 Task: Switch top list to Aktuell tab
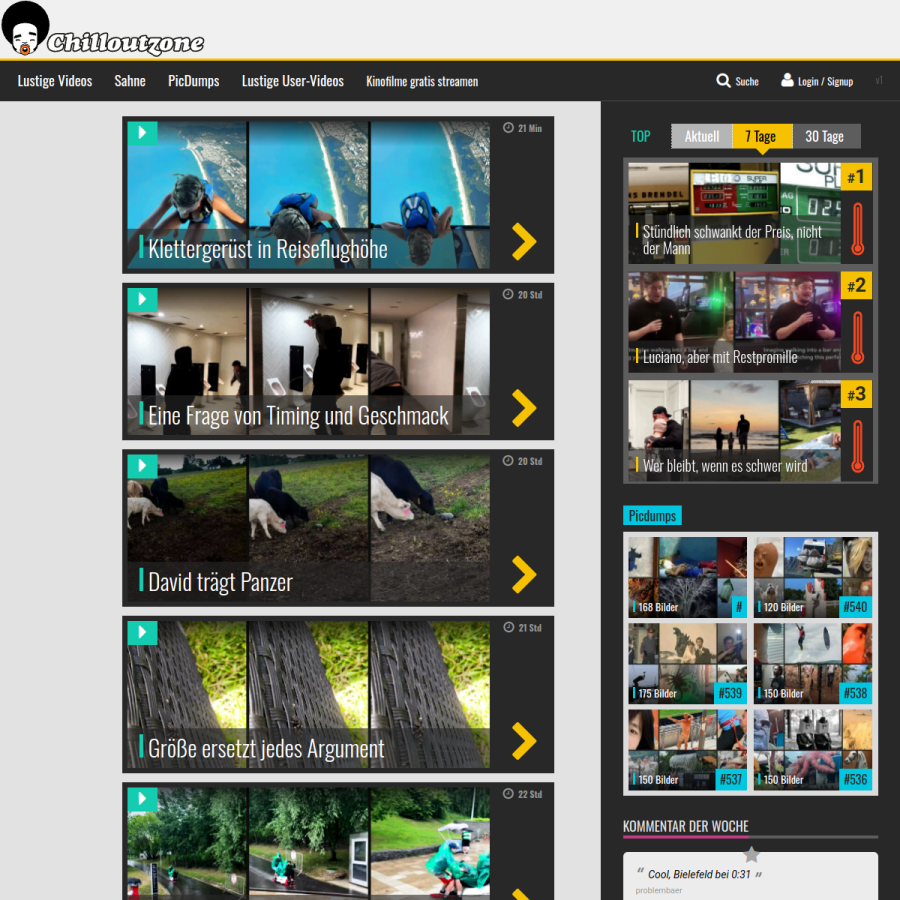tap(701, 136)
